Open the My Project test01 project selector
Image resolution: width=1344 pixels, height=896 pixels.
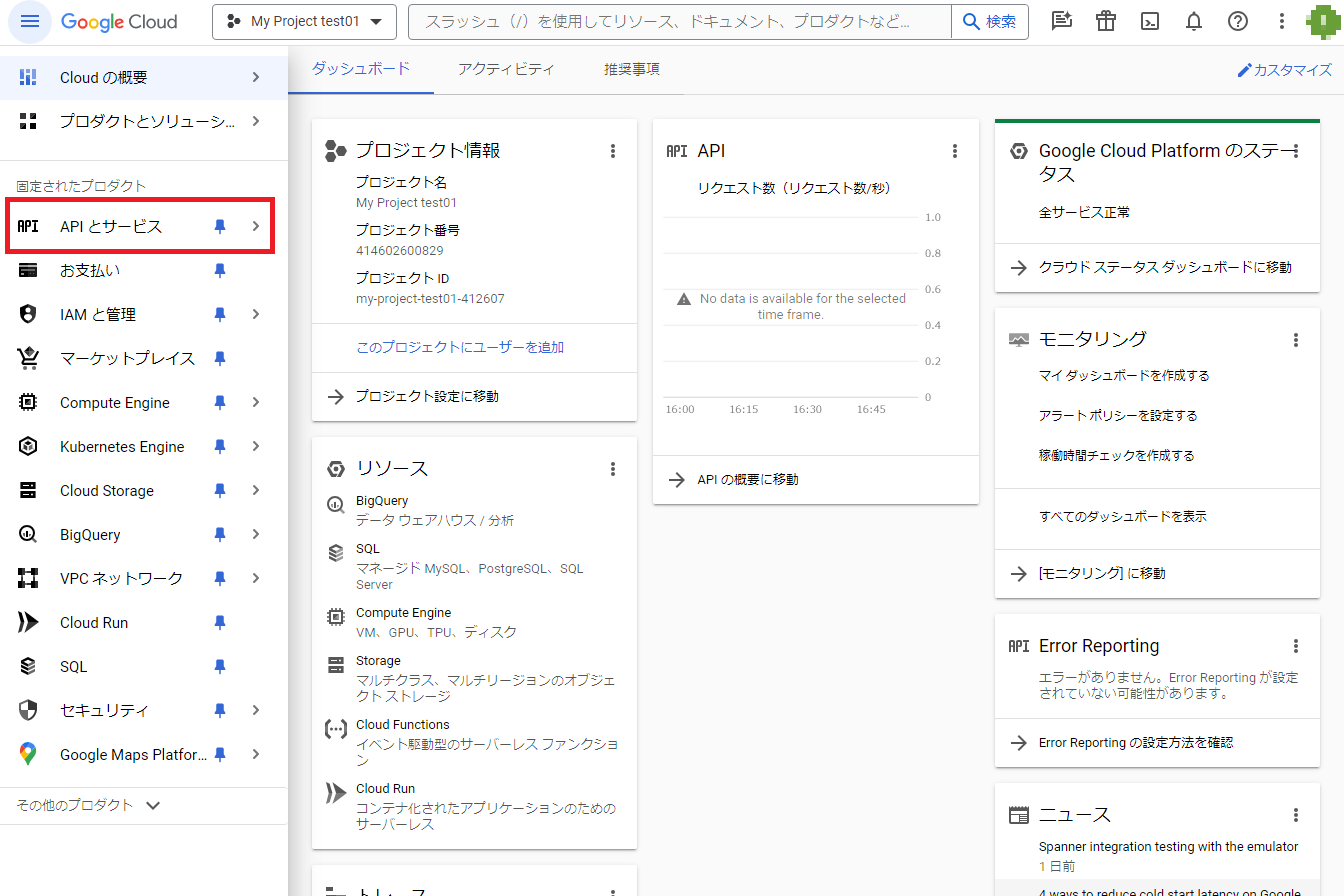pyautogui.click(x=304, y=21)
